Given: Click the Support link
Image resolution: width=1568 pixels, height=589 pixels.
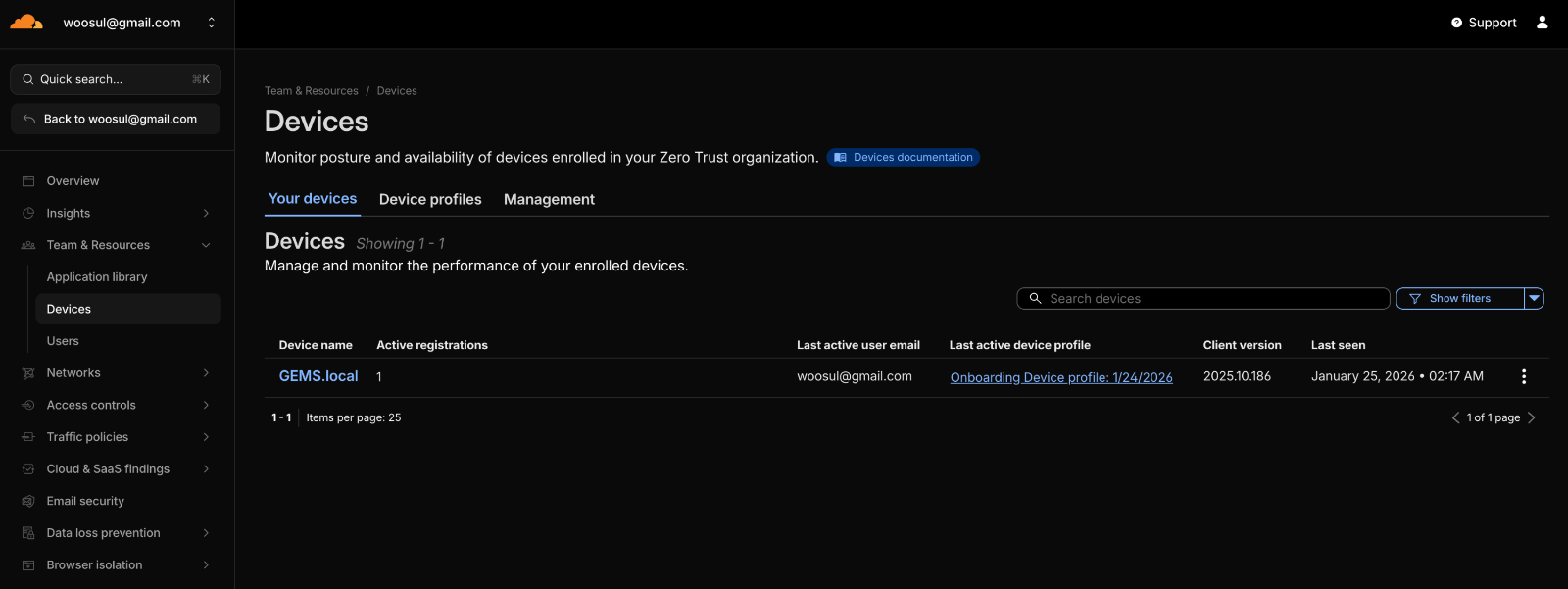Looking at the screenshot, I should point(1484,23).
